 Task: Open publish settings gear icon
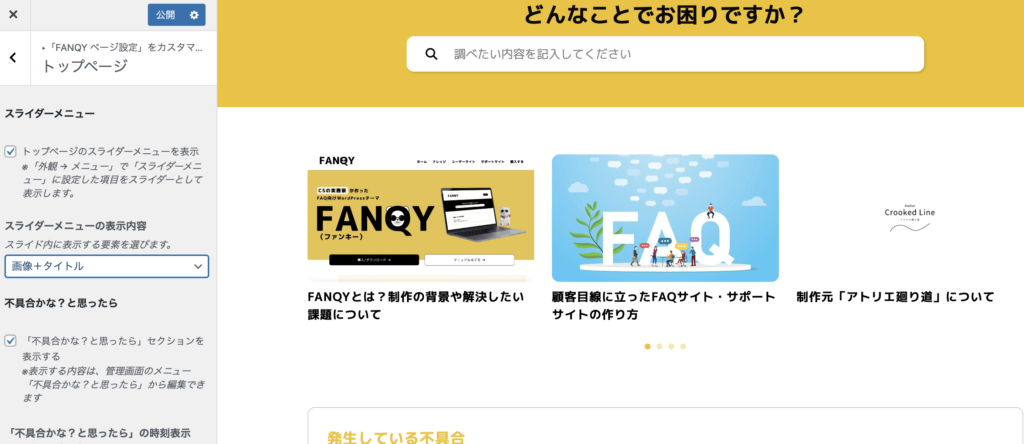(194, 15)
